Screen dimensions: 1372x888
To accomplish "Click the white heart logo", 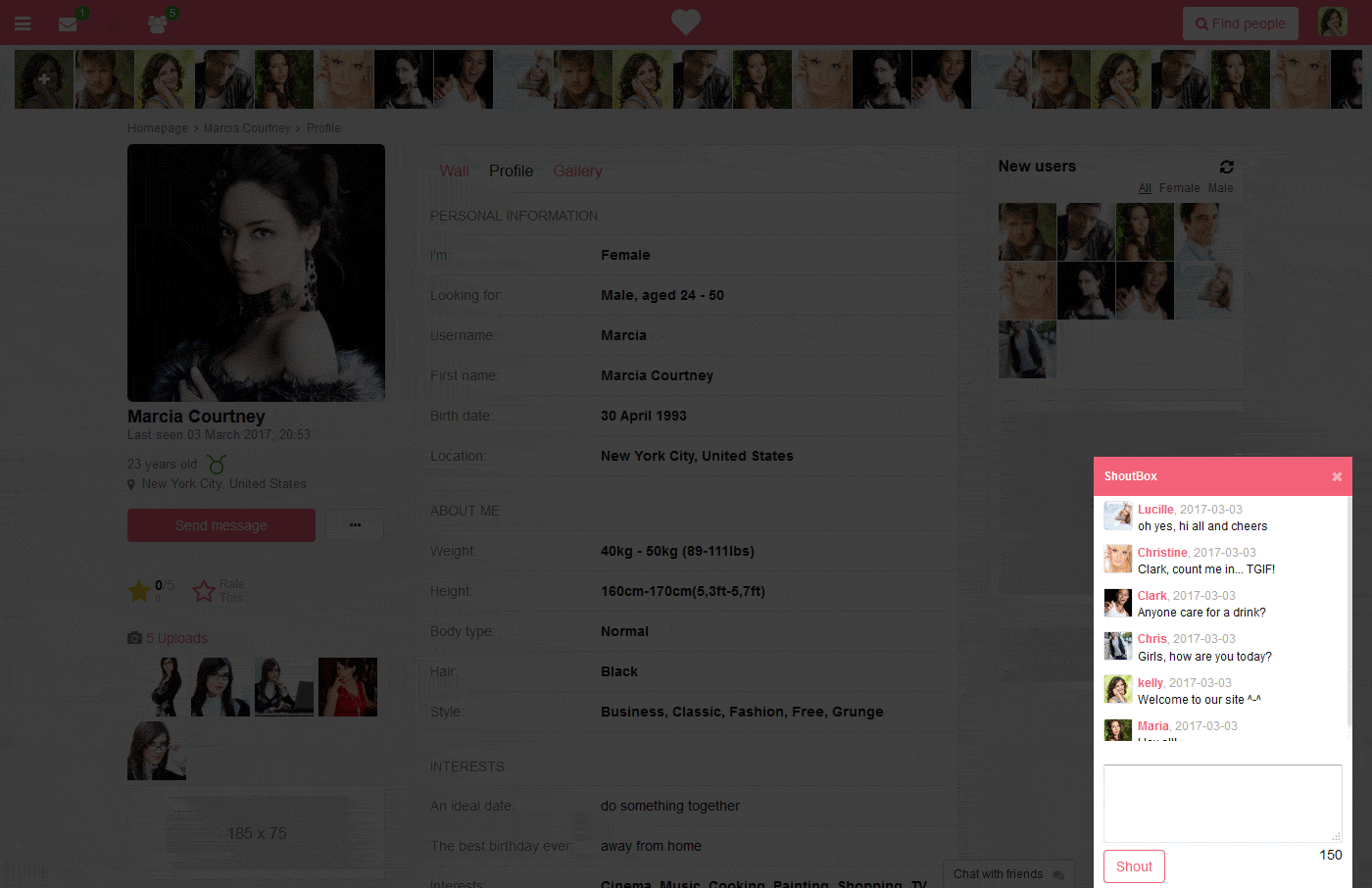I will [x=686, y=22].
